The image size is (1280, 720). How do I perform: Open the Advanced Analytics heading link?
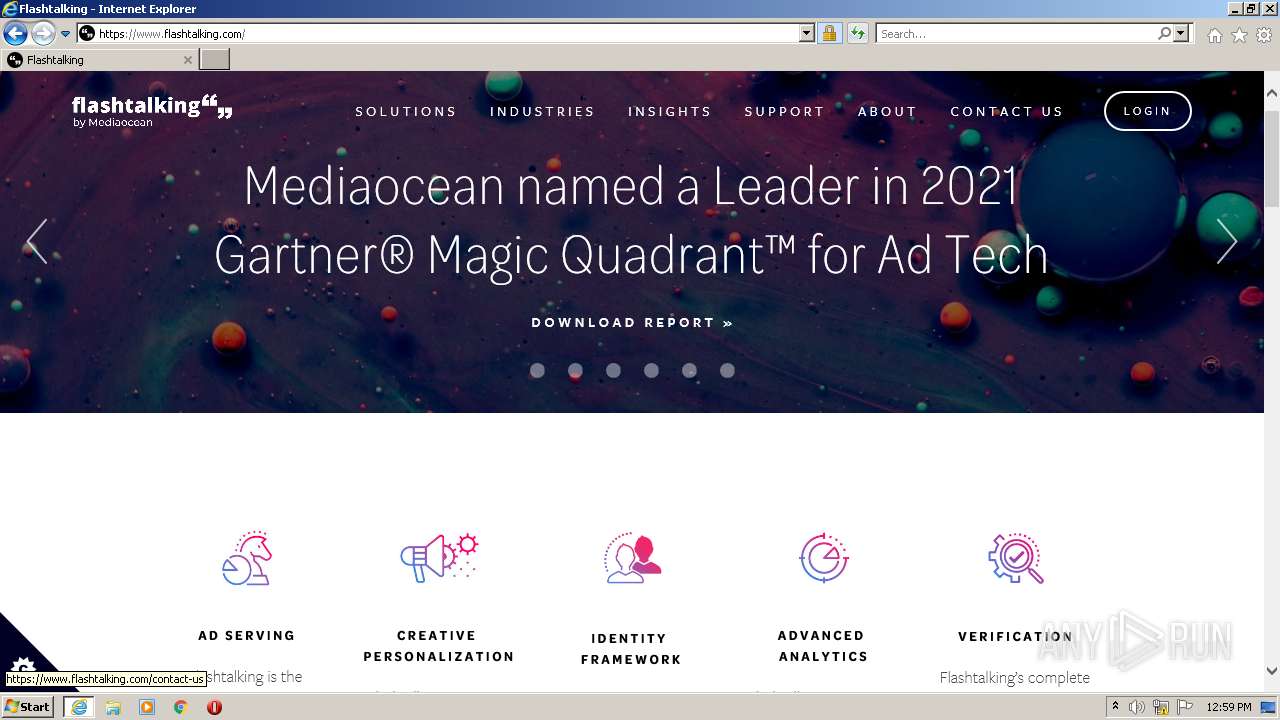pos(823,646)
